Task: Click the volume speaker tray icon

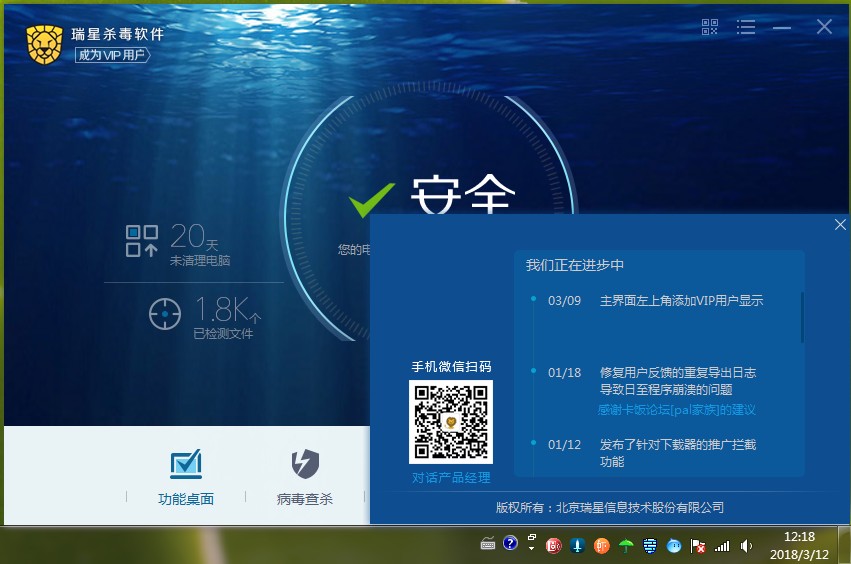Action: tap(746, 546)
